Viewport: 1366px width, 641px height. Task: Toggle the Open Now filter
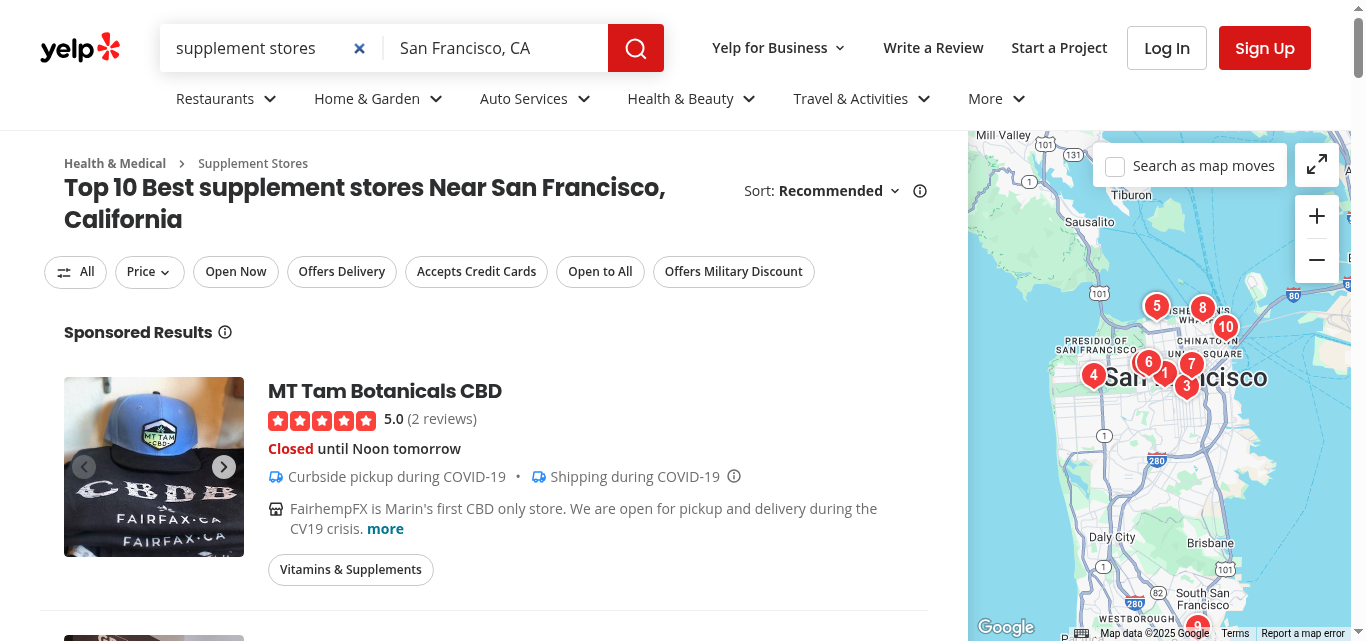(236, 272)
